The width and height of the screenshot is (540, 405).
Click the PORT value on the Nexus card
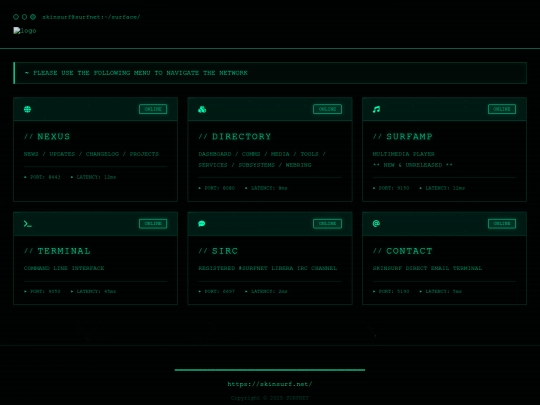click(x=42, y=177)
